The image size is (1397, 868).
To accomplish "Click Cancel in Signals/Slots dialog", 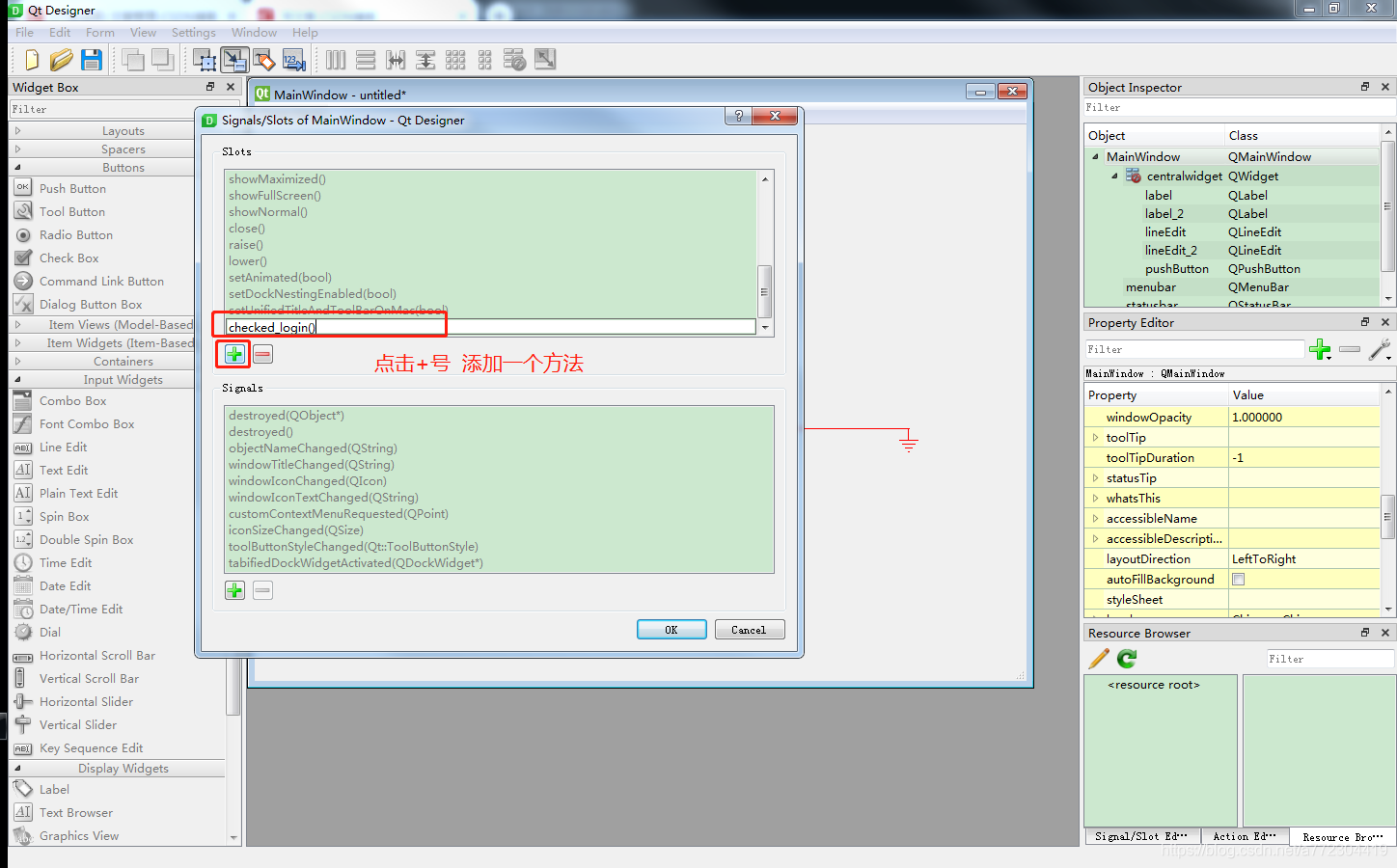I will [749, 630].
